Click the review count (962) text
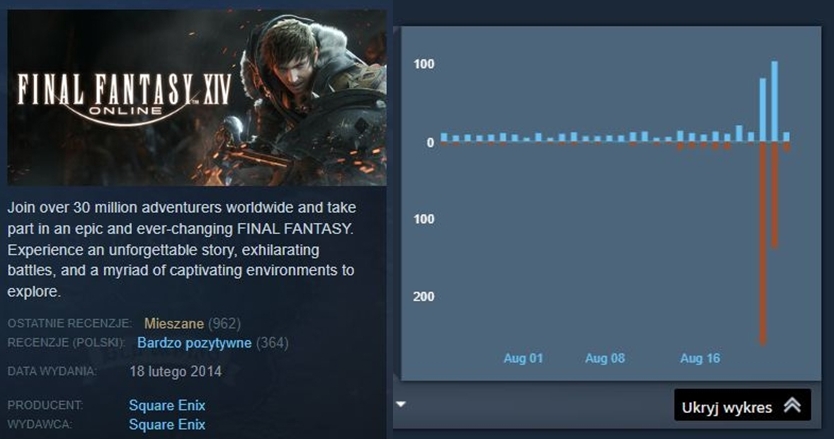The image size is (834, 439). point(224,324)
